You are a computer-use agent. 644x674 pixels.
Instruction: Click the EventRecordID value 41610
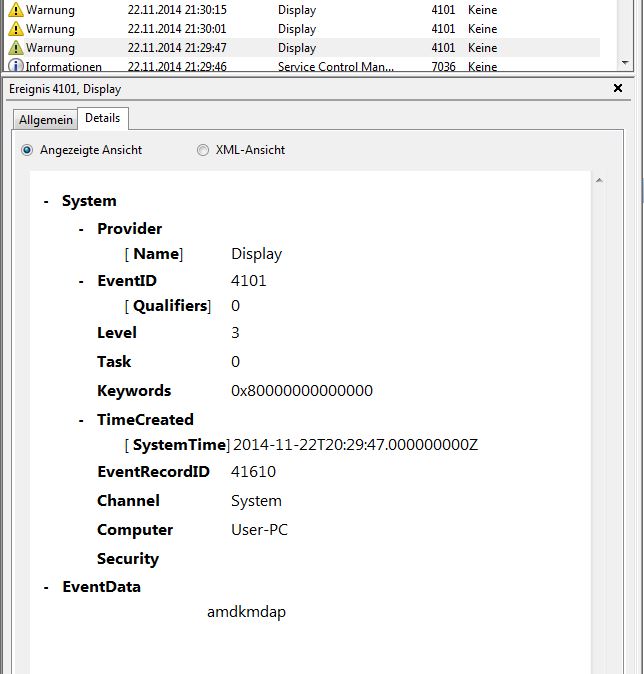coord(253,472)
